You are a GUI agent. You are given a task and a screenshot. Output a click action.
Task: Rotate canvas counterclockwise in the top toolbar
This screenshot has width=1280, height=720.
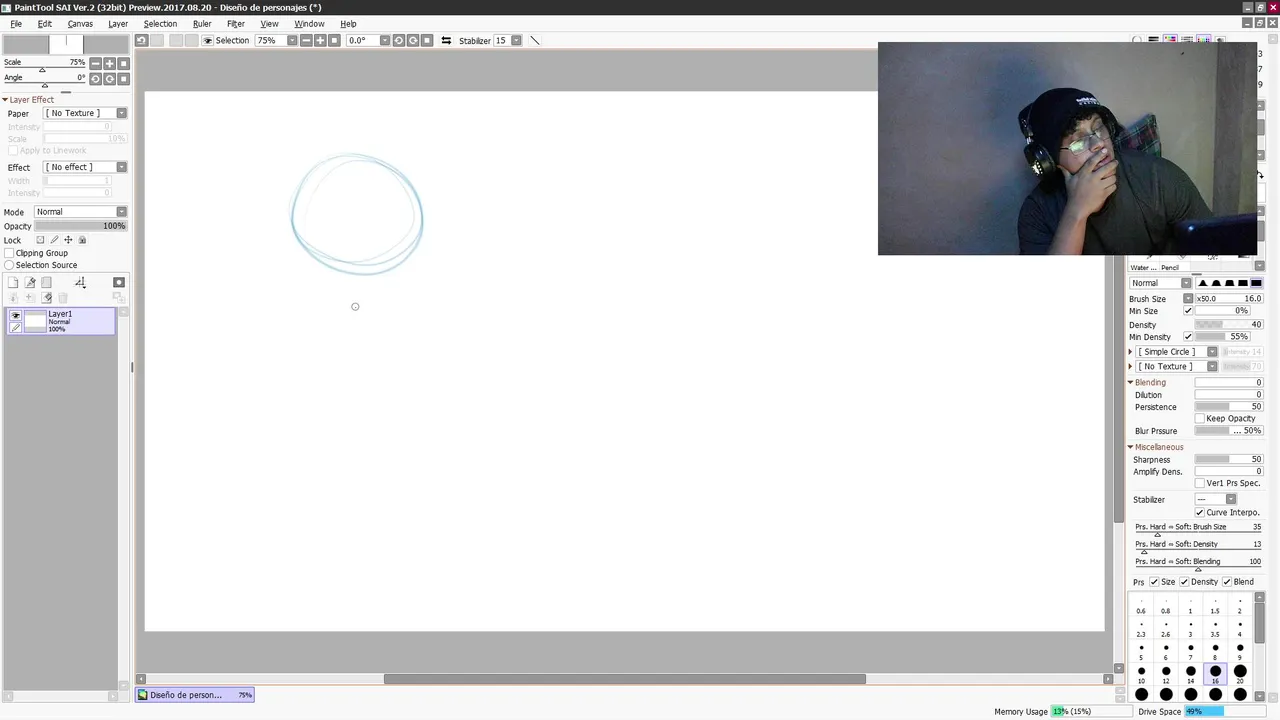pyautogui.click(x=398, y=40)
